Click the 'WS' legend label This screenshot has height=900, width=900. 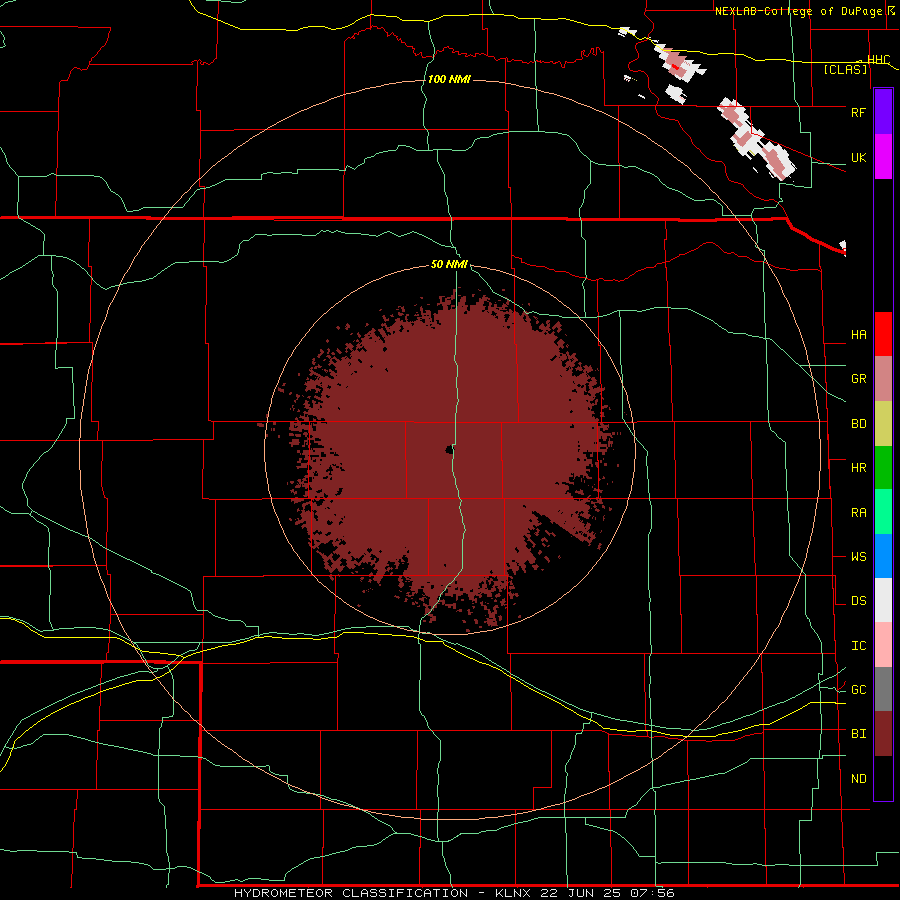[858, 557]
